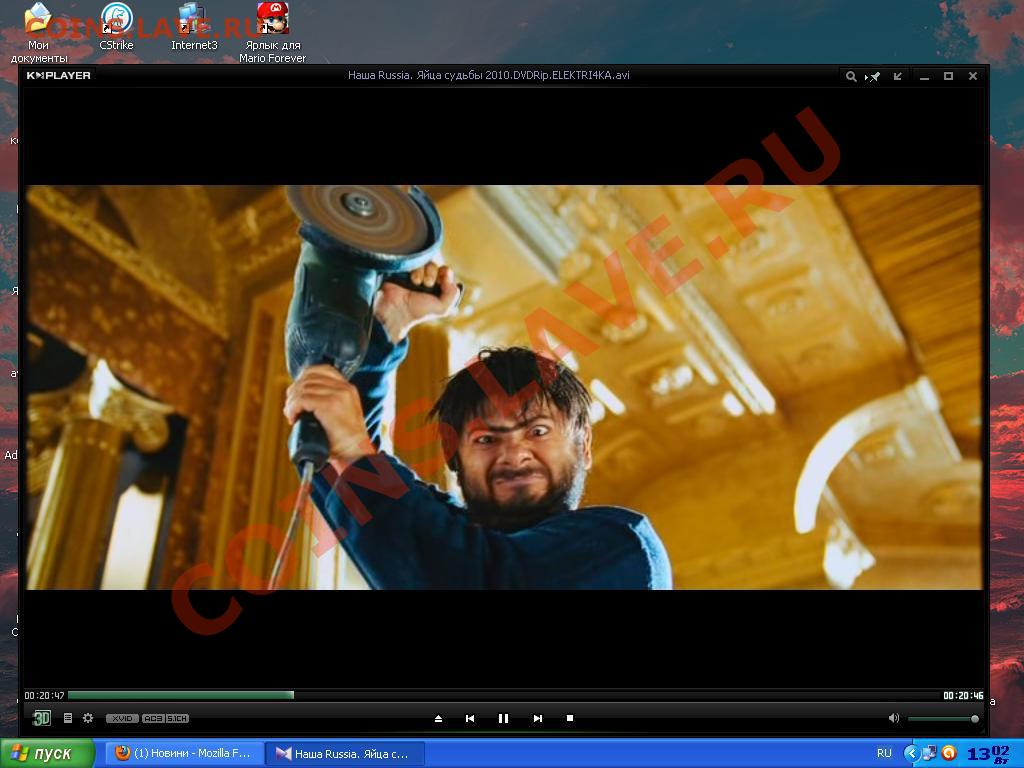Click the compact mode arrow icon

[898, 76]
